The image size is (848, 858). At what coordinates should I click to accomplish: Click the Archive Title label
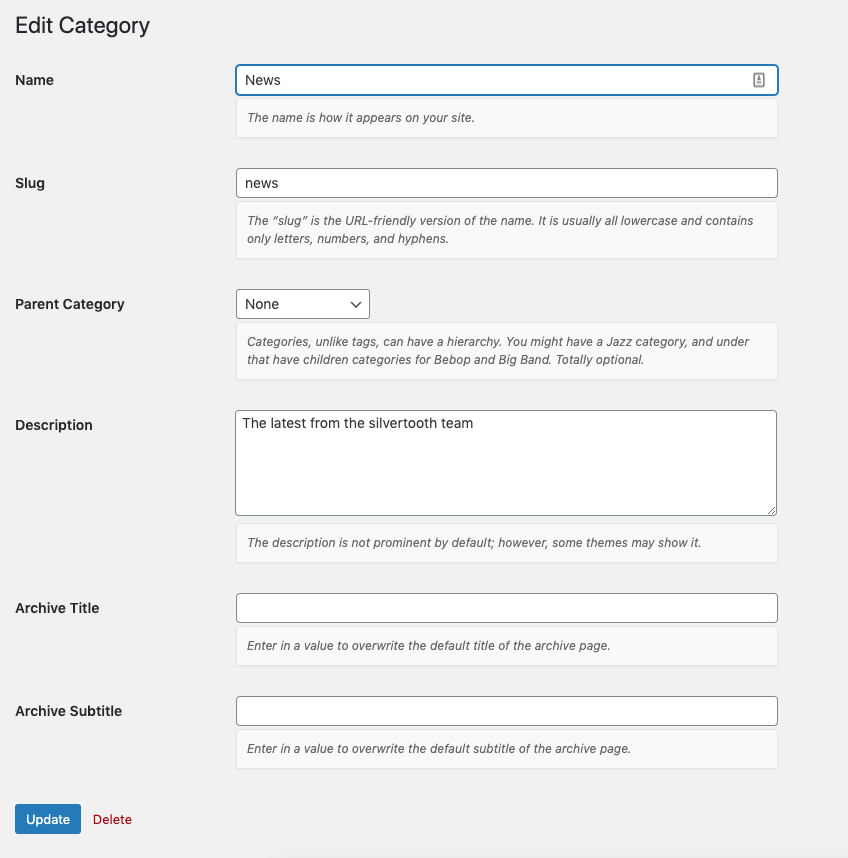coord(57,608)
